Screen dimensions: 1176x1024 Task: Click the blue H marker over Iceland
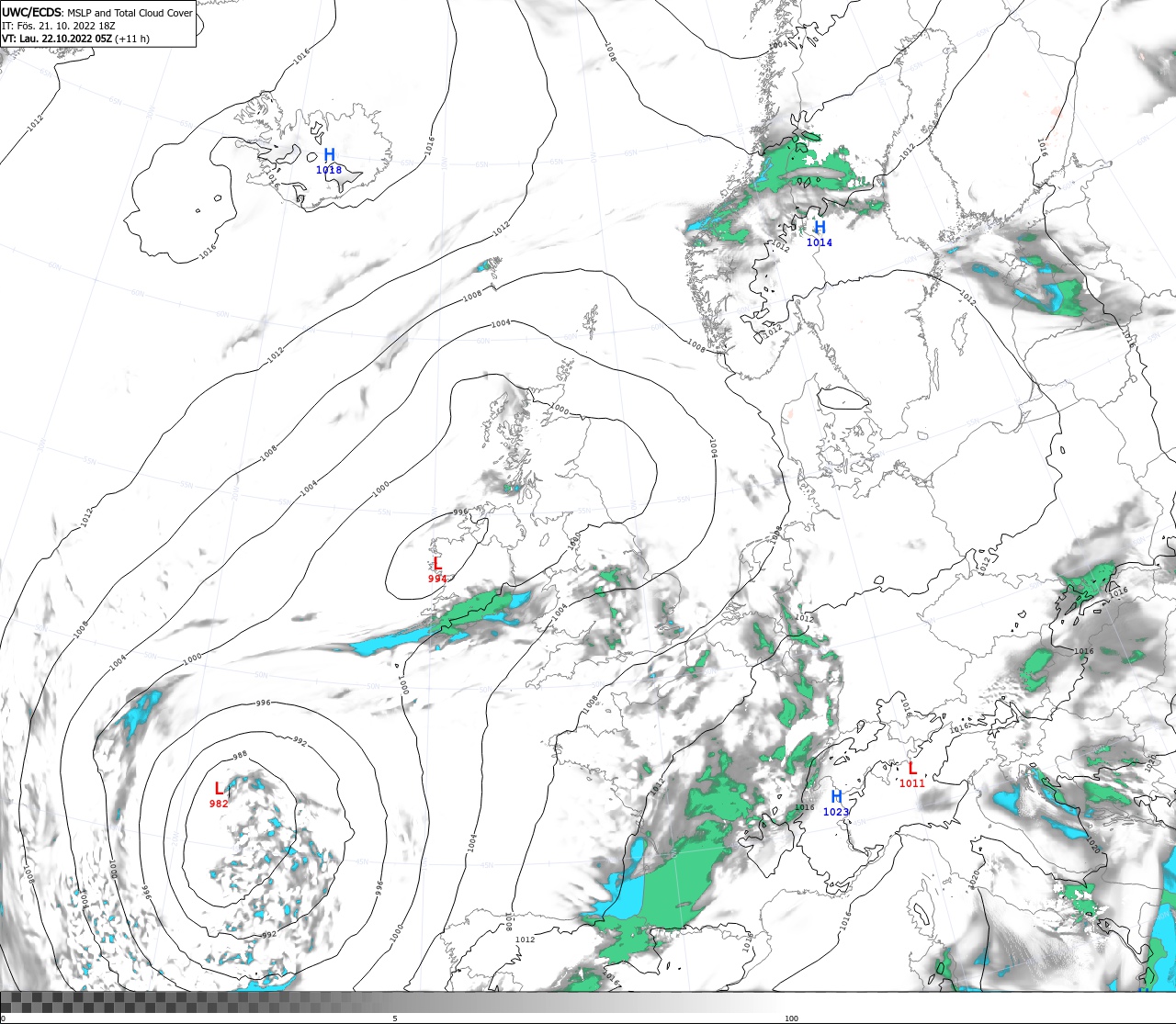329,155
